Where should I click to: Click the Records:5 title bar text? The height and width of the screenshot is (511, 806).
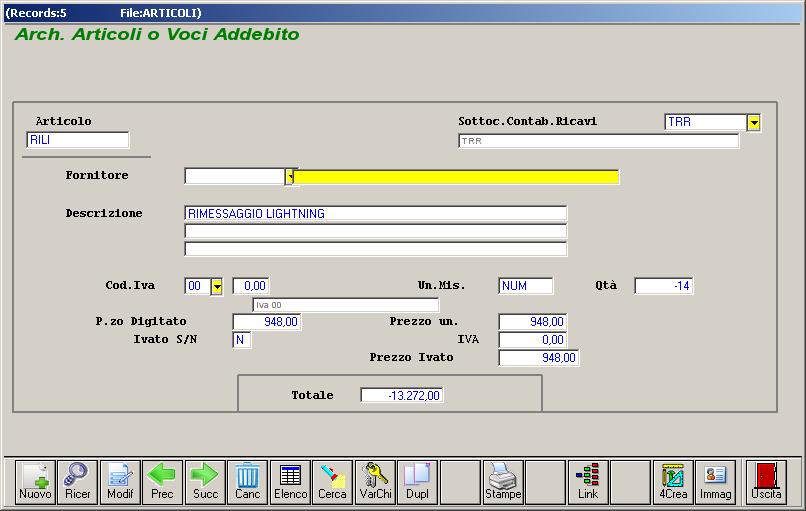coord(36,13)
